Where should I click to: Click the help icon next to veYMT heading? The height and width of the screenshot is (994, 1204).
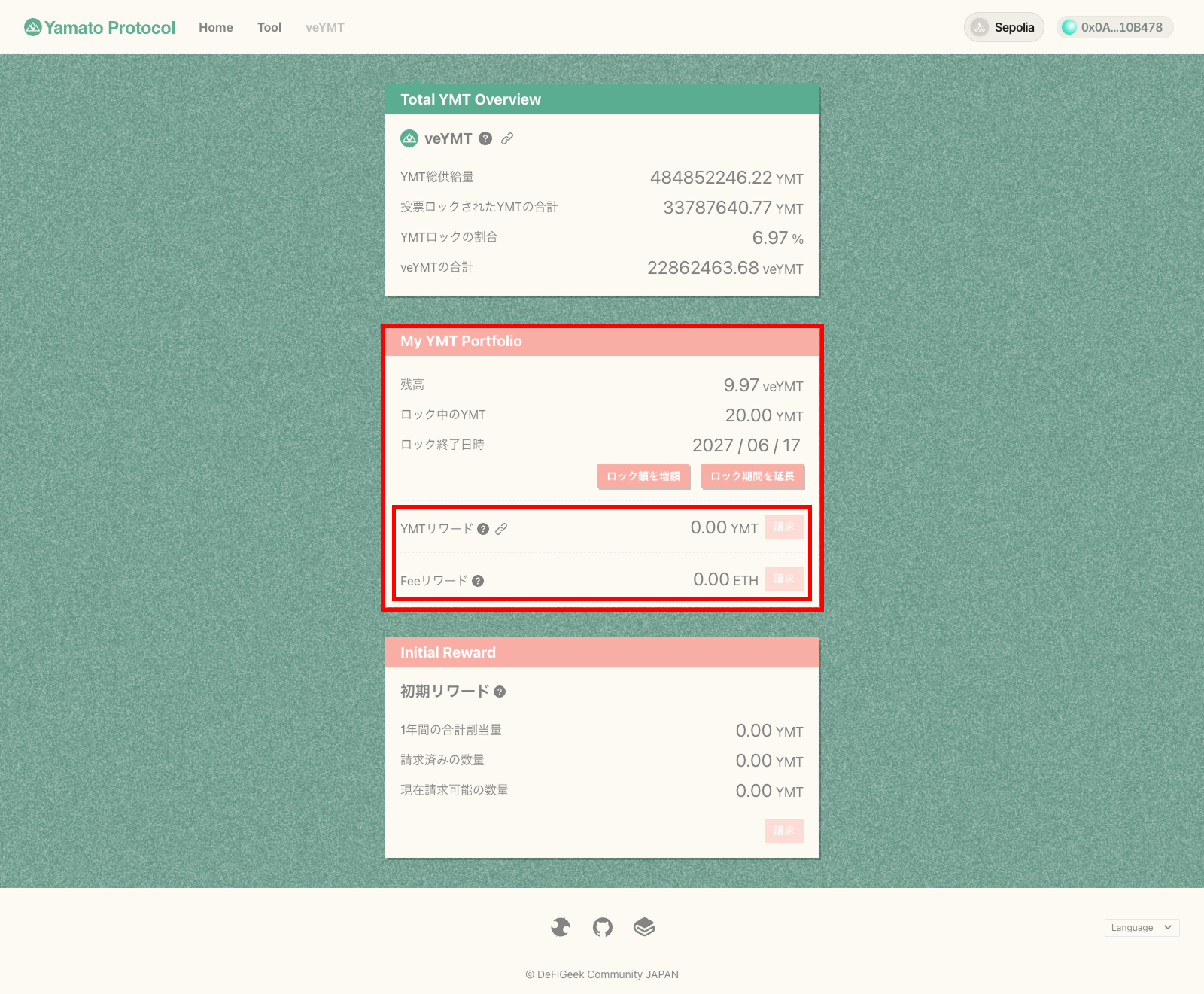pyautogui.click(x=485, y=138)
